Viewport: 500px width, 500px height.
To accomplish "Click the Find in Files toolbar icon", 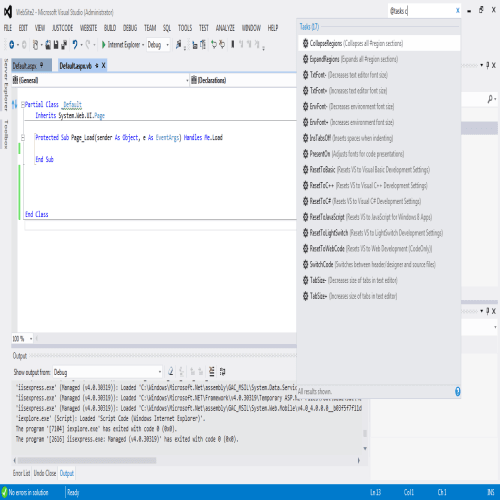I will [x=179, y=44].
